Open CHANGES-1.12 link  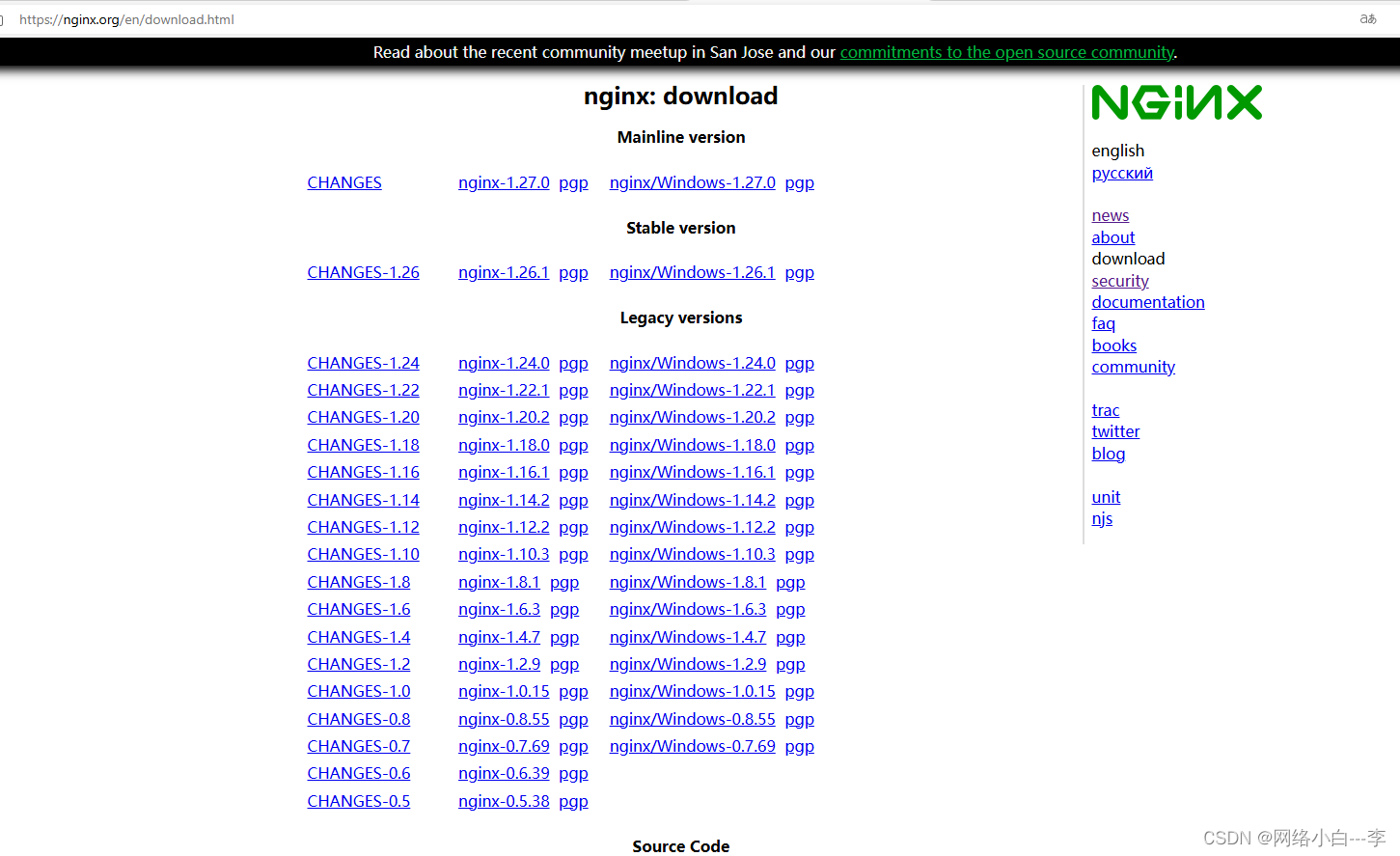coord(363,527)
